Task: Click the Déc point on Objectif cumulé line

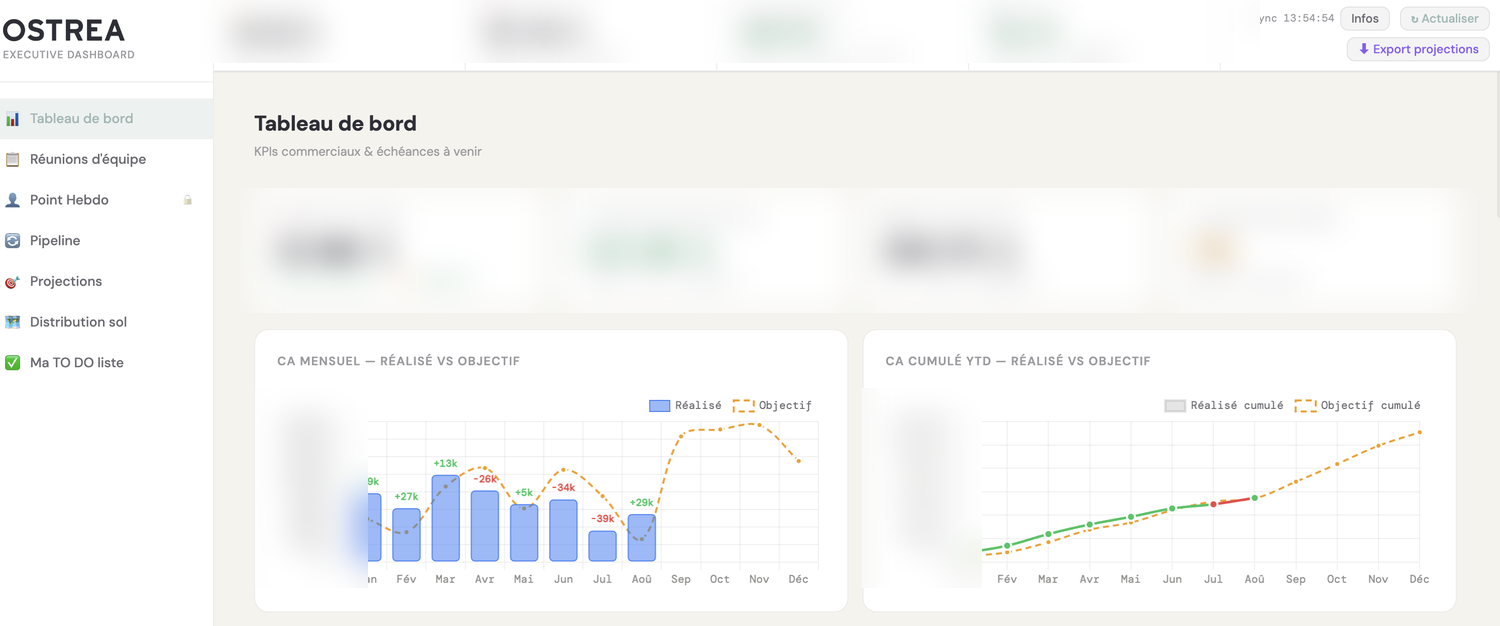Action: 1419,433
